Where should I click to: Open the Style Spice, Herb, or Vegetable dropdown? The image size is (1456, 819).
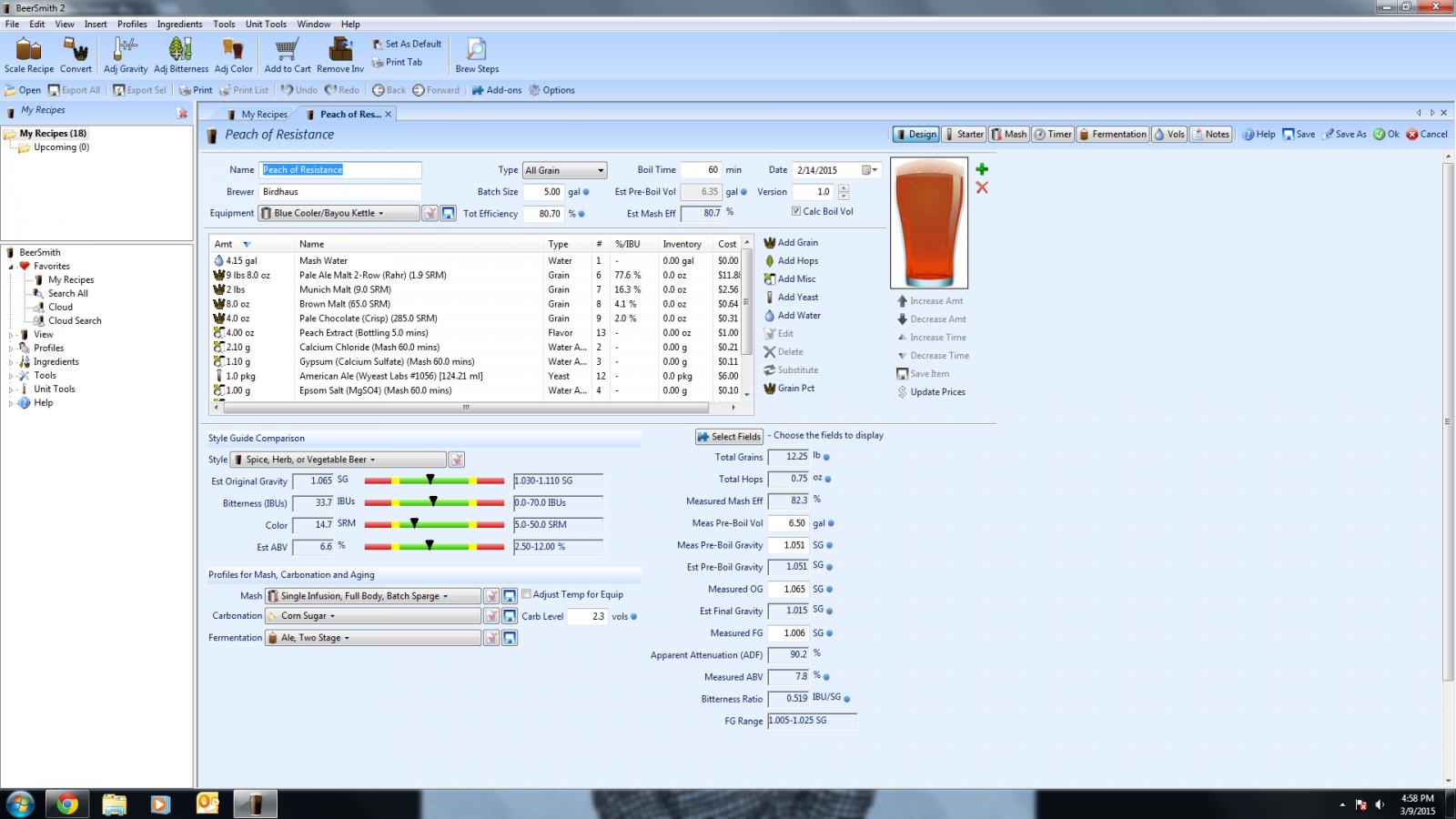338,460
